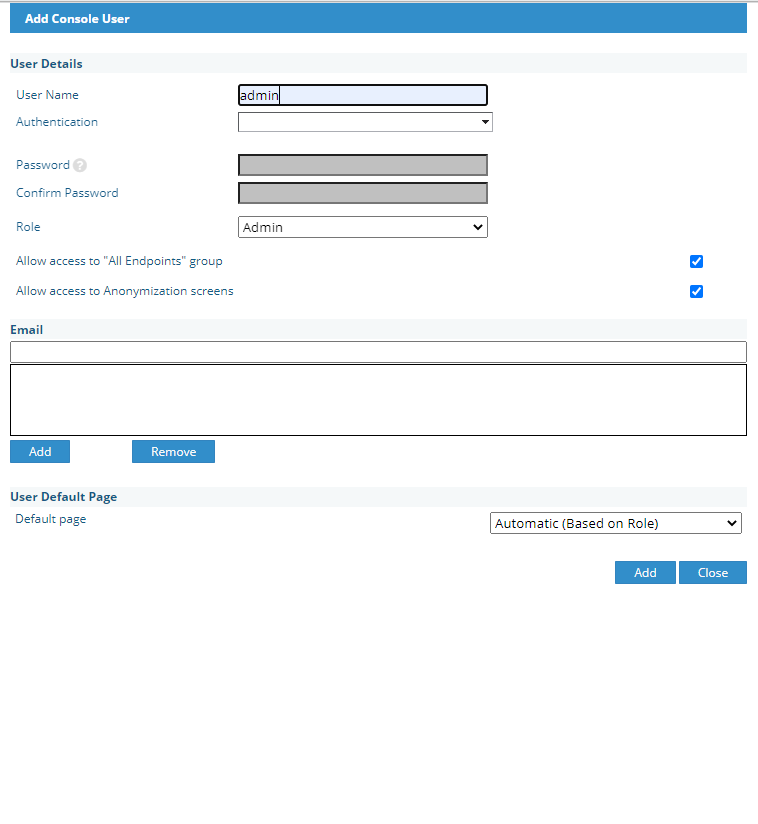Close the Add Console User dialog

[712, 572]
